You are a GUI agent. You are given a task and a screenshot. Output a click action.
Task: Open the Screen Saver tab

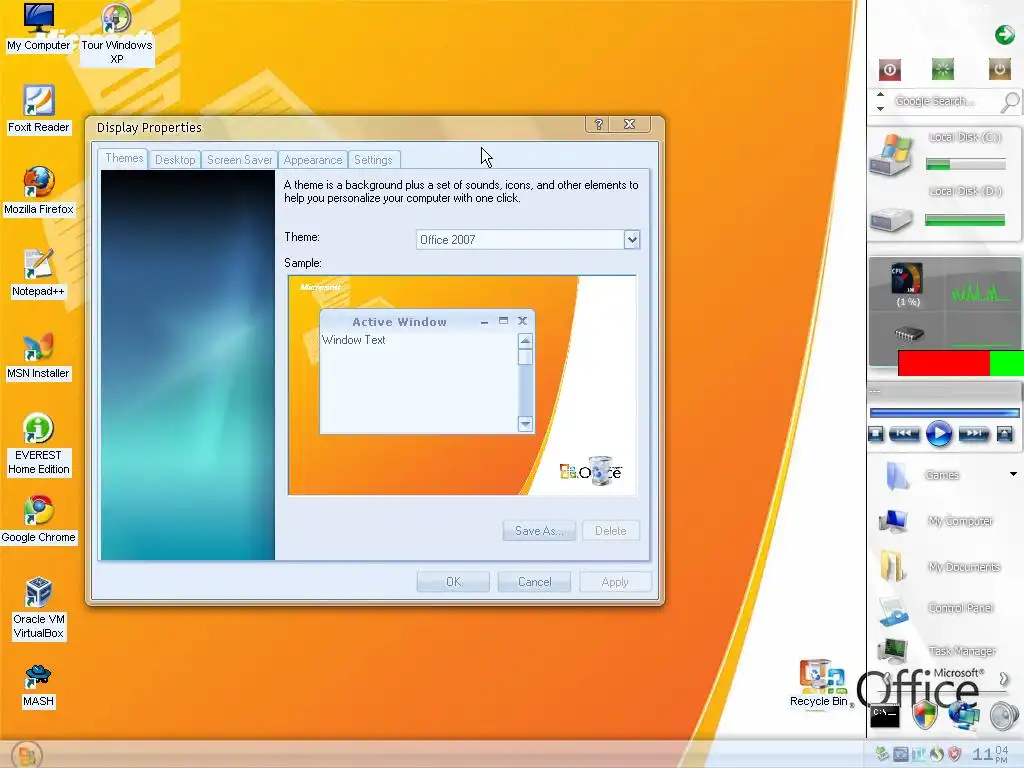pyautogui.click(x=239, y=160)
